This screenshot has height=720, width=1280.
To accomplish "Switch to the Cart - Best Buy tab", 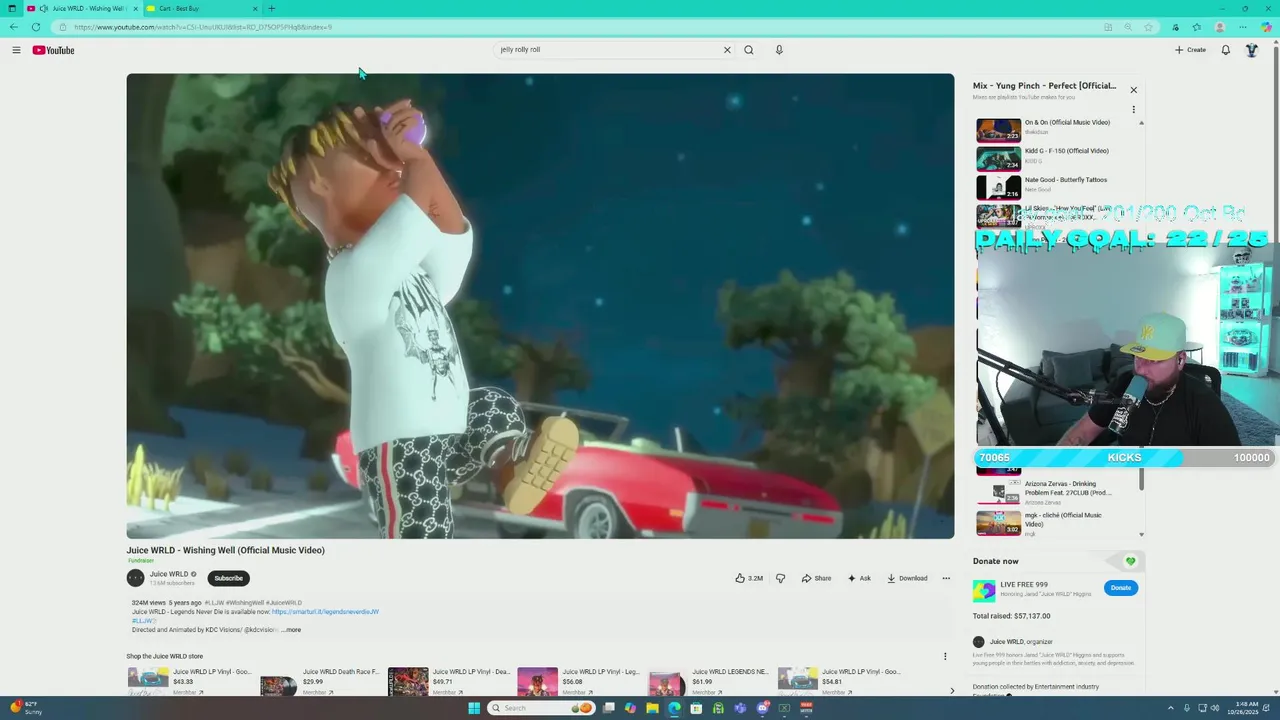I will coord(200,8).
